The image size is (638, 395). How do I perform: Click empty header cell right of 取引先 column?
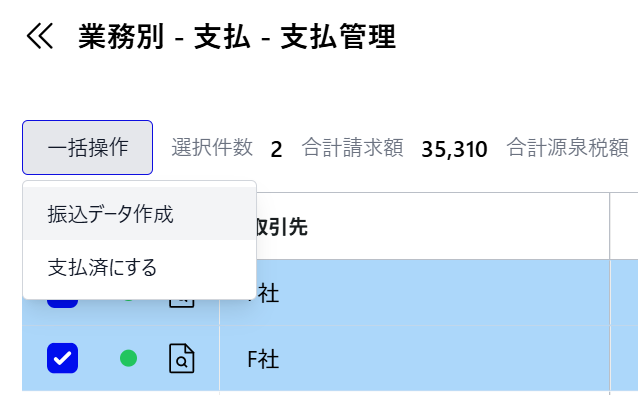tap(624, 226)
